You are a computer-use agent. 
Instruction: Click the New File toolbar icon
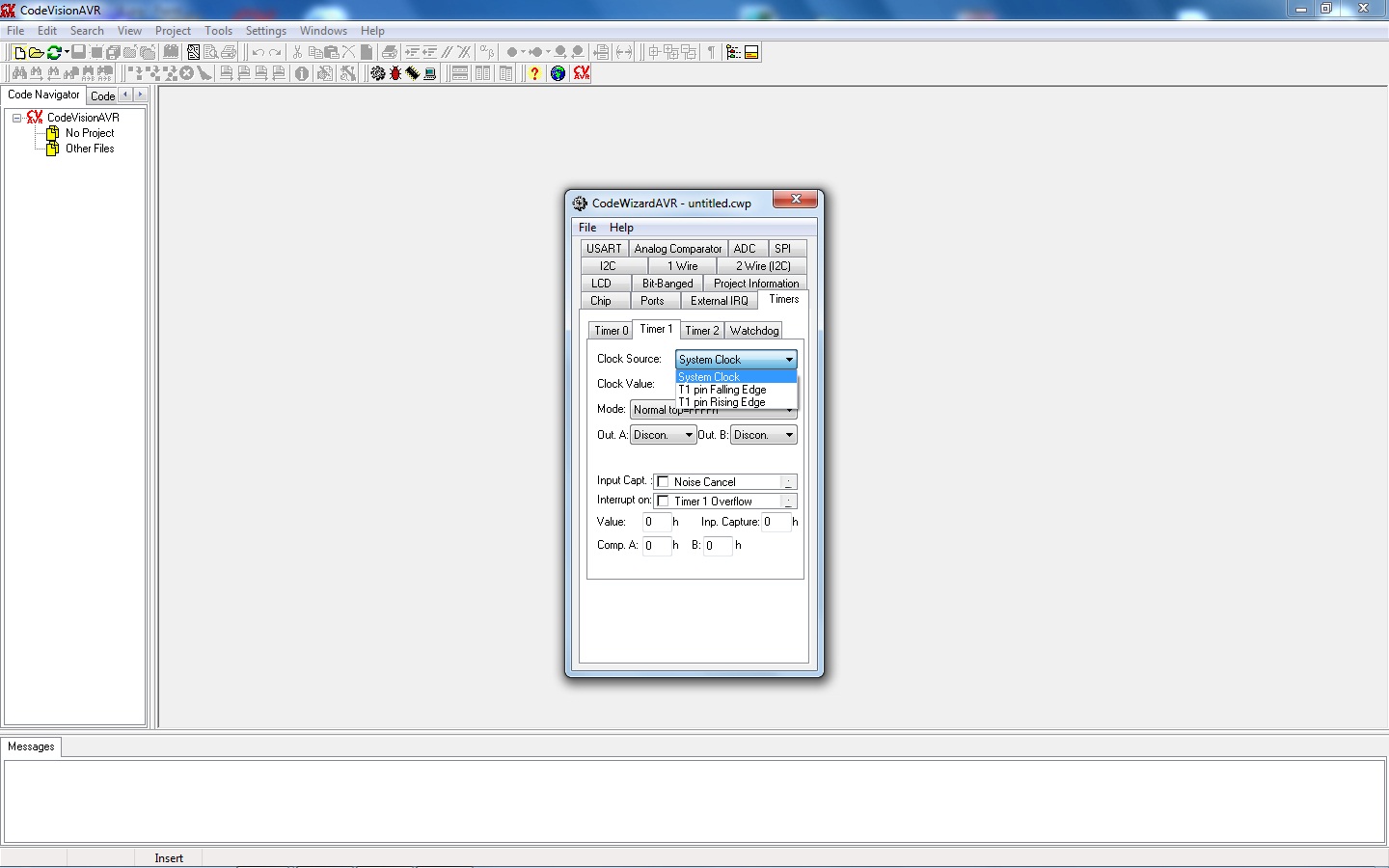pyautogui.click(x=19, y=52)
